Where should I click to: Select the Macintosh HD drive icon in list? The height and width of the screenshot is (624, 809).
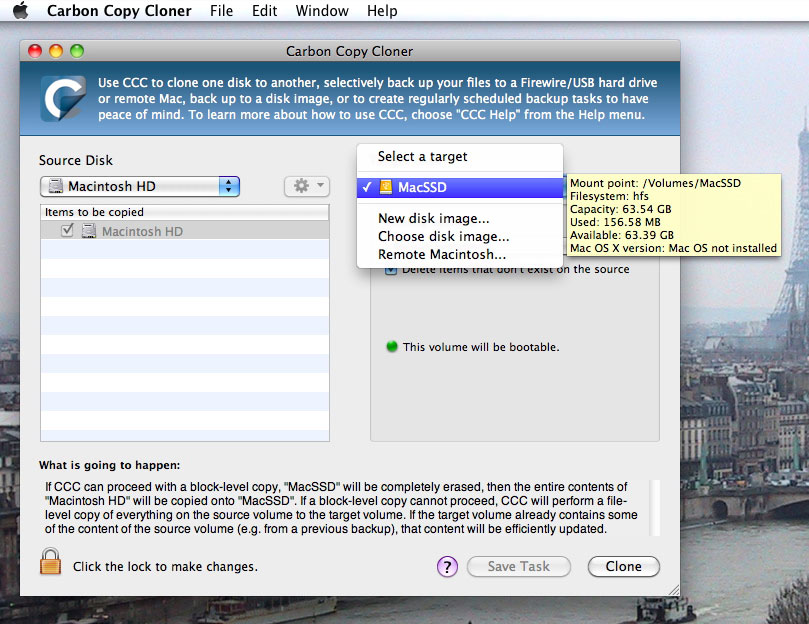[x=89, y=231]
